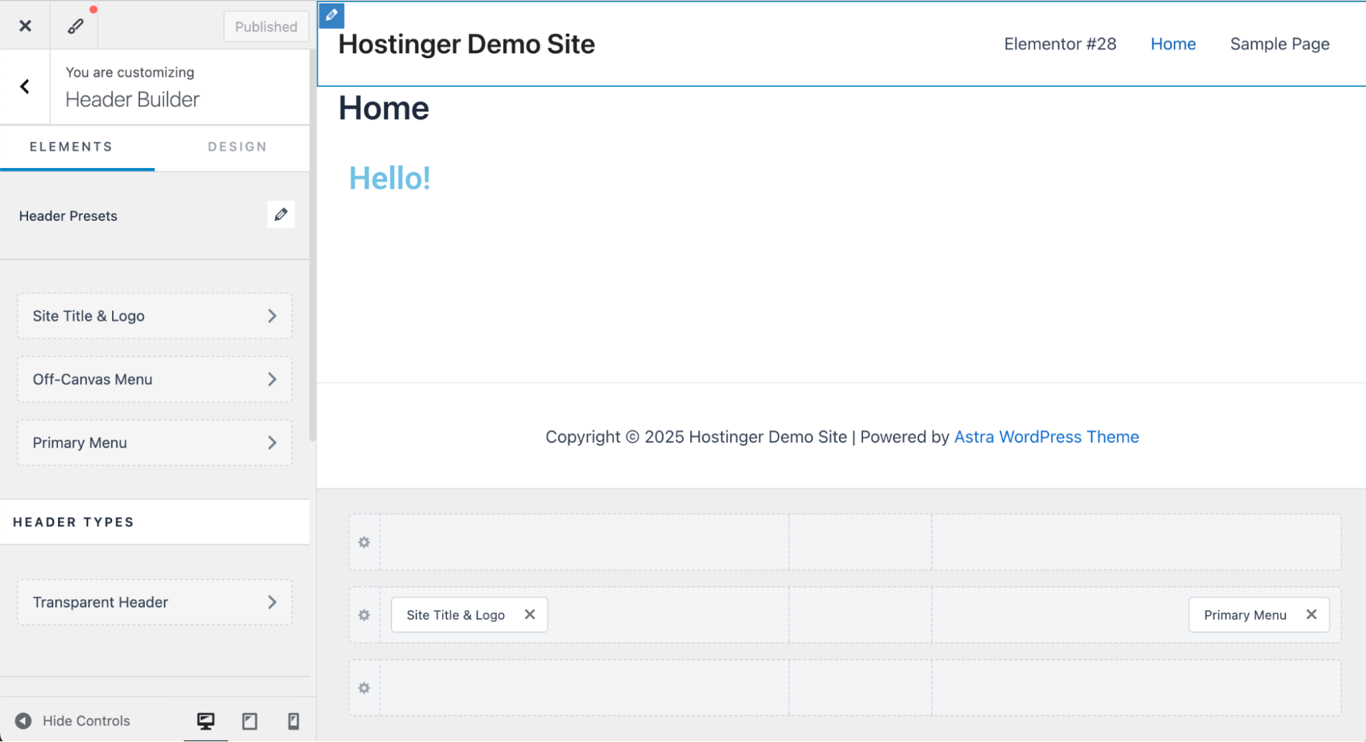Expand the Site Title & Logo panel
The image size is (1366, 742).
tap(154, 316)
